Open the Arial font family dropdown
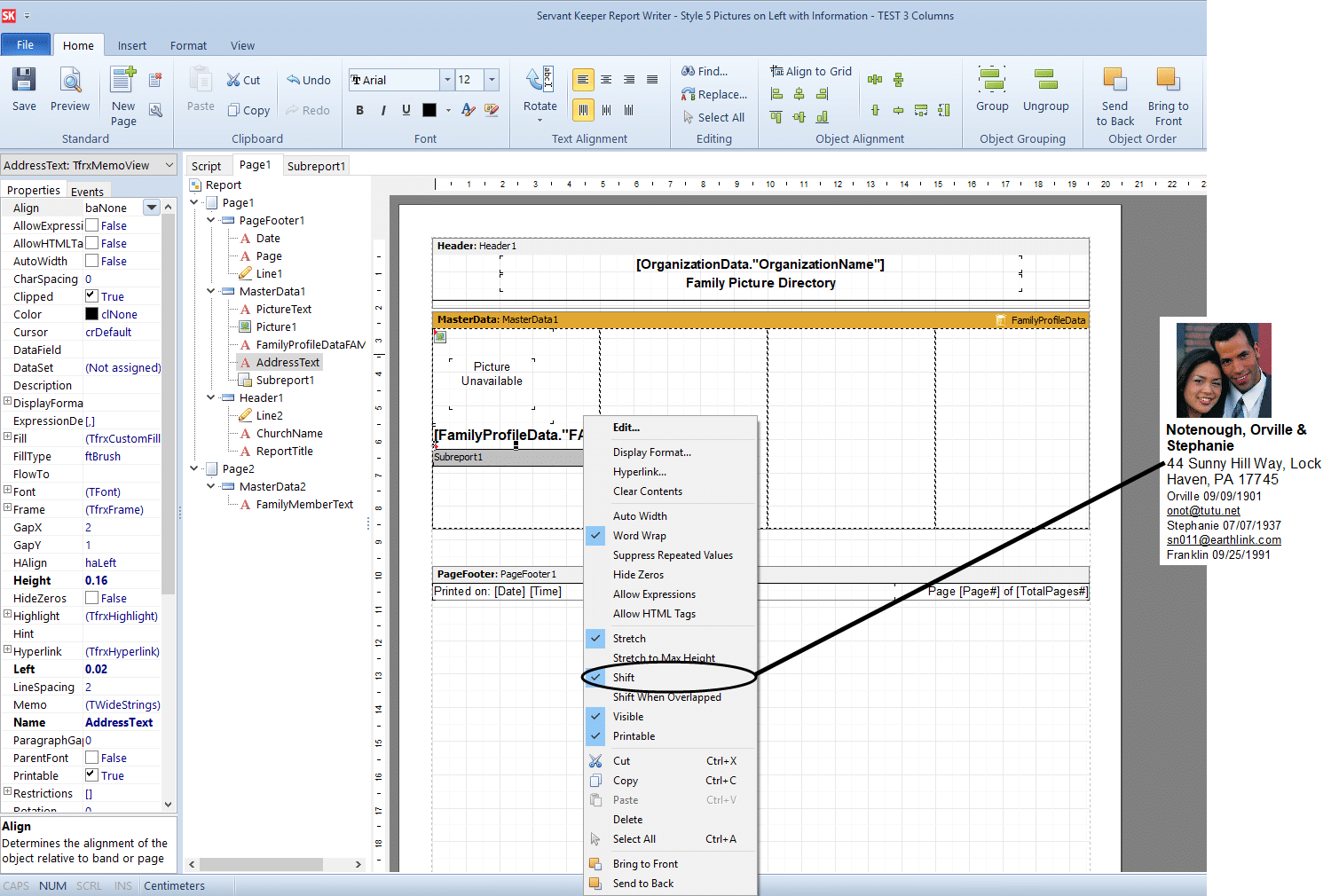1331x896 pixels. tap(449, 79)
